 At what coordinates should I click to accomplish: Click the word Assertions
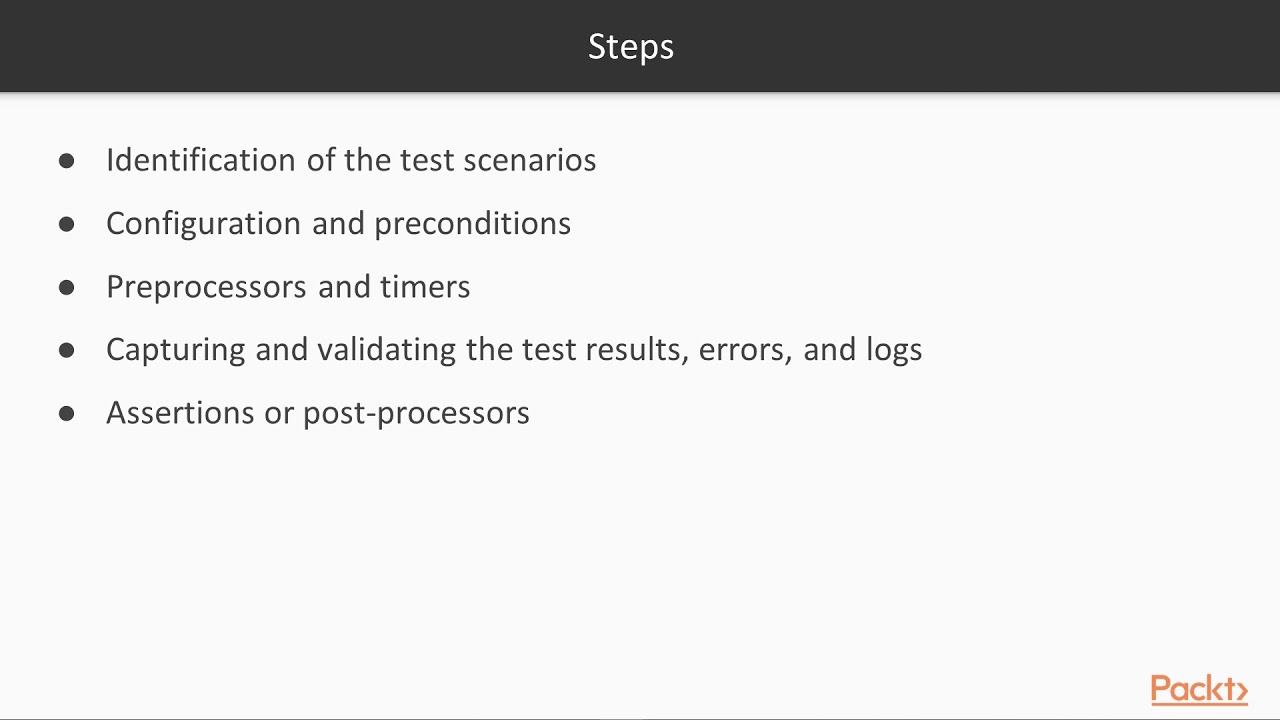click(x=180, y=413)
